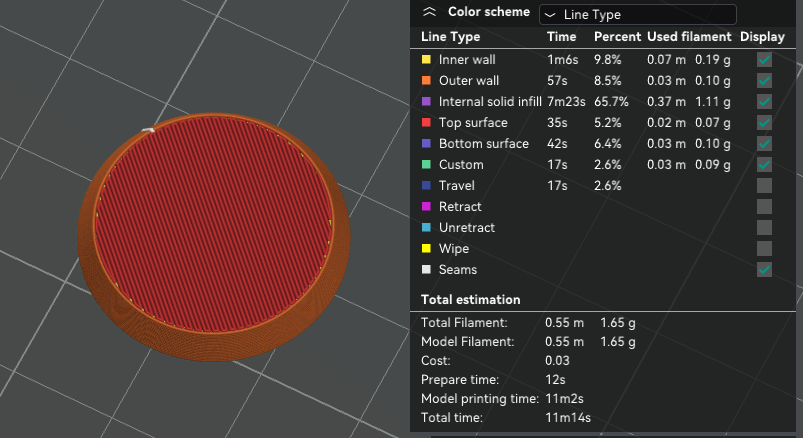Screen dimensions: 803x438
Task: Click the purple Internal solid infill swatch
Action: 427,102
